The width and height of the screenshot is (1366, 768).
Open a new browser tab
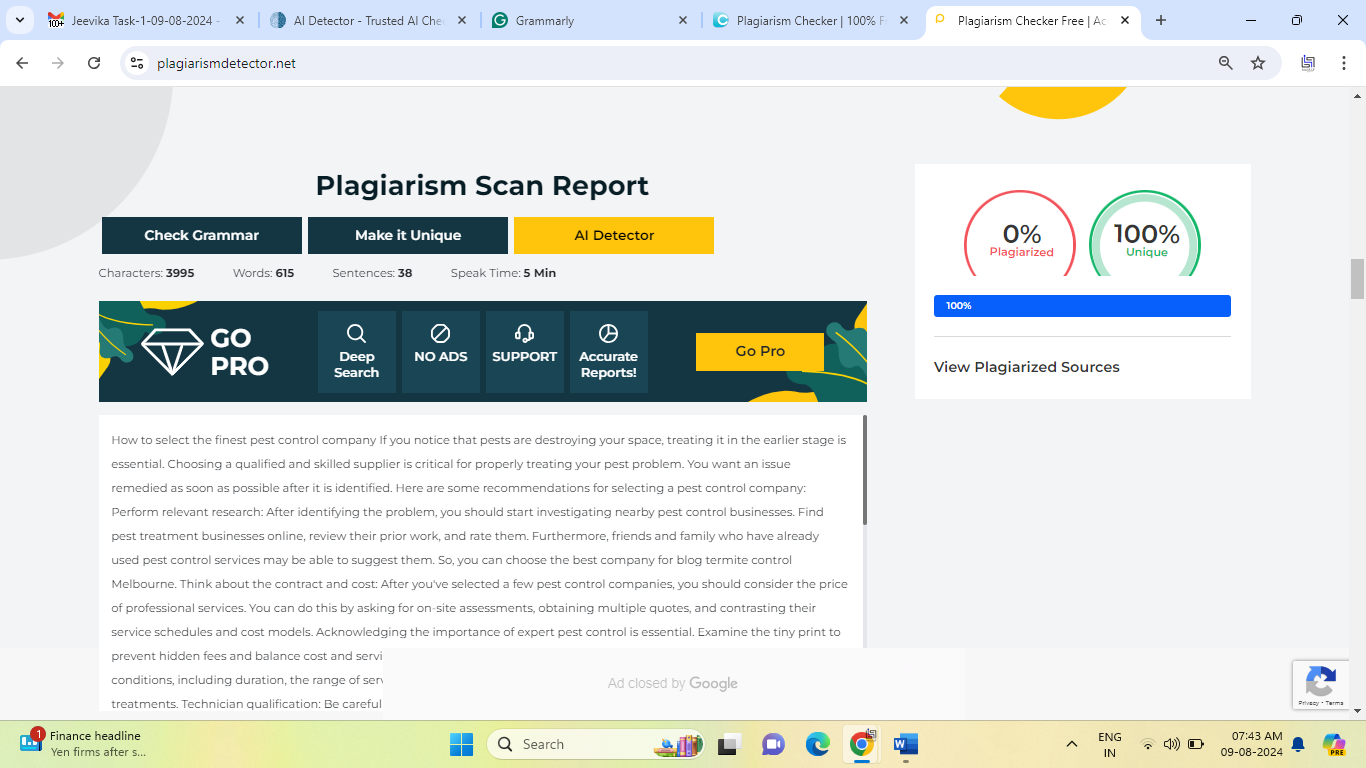point(1161,20)
